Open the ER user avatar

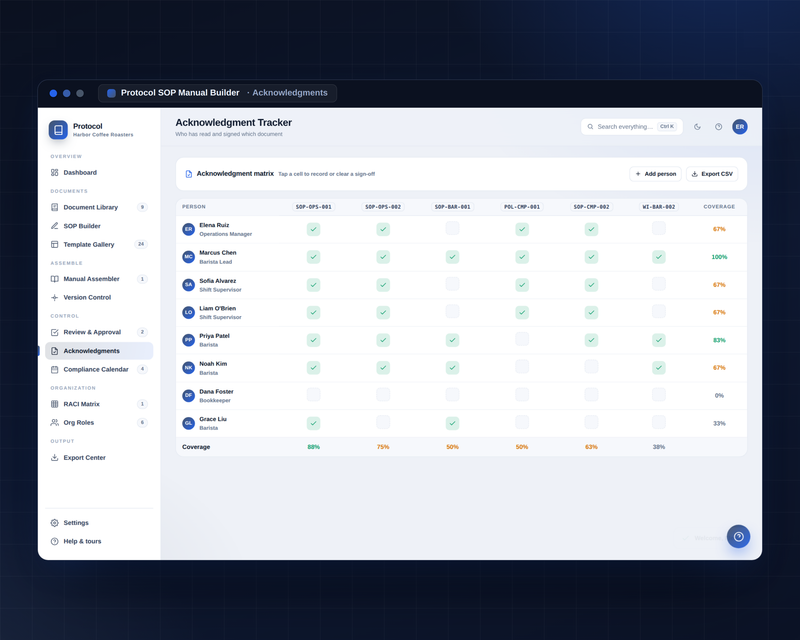(x=740, y=127)
